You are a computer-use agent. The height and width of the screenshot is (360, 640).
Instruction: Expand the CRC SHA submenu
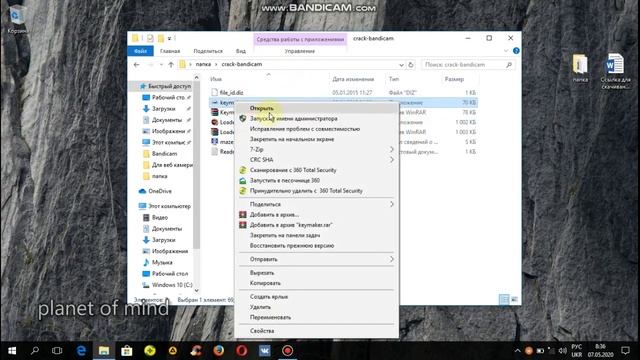(x=391, y=160)
